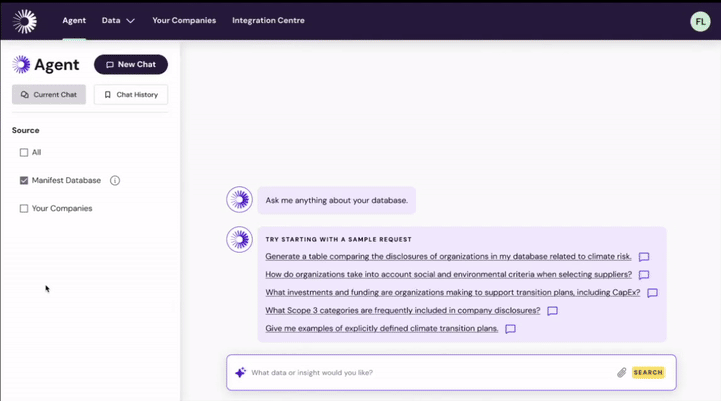
Task: Click chat icon after climate transition plans example
Action: click(510, 329)
